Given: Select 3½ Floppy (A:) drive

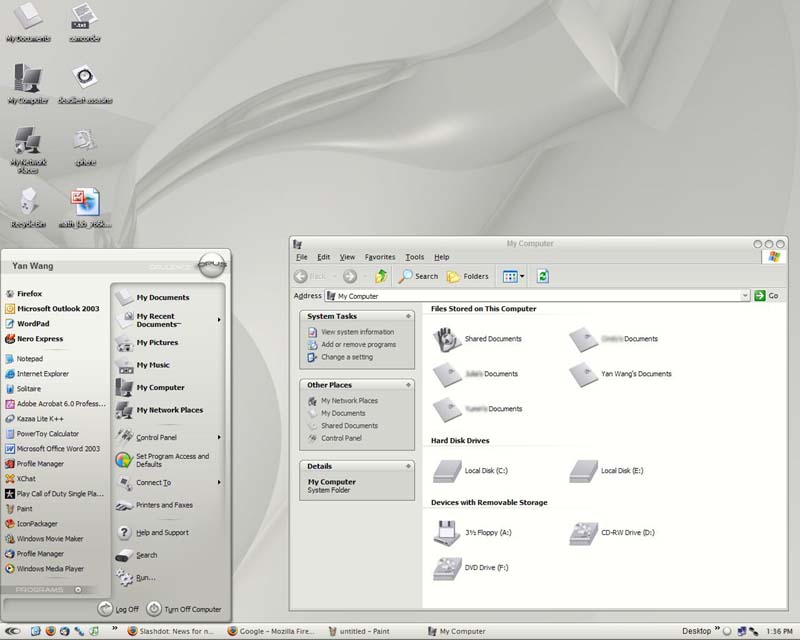Looking at the screenshot, I should pyautogui.click(x=472, y=532).
